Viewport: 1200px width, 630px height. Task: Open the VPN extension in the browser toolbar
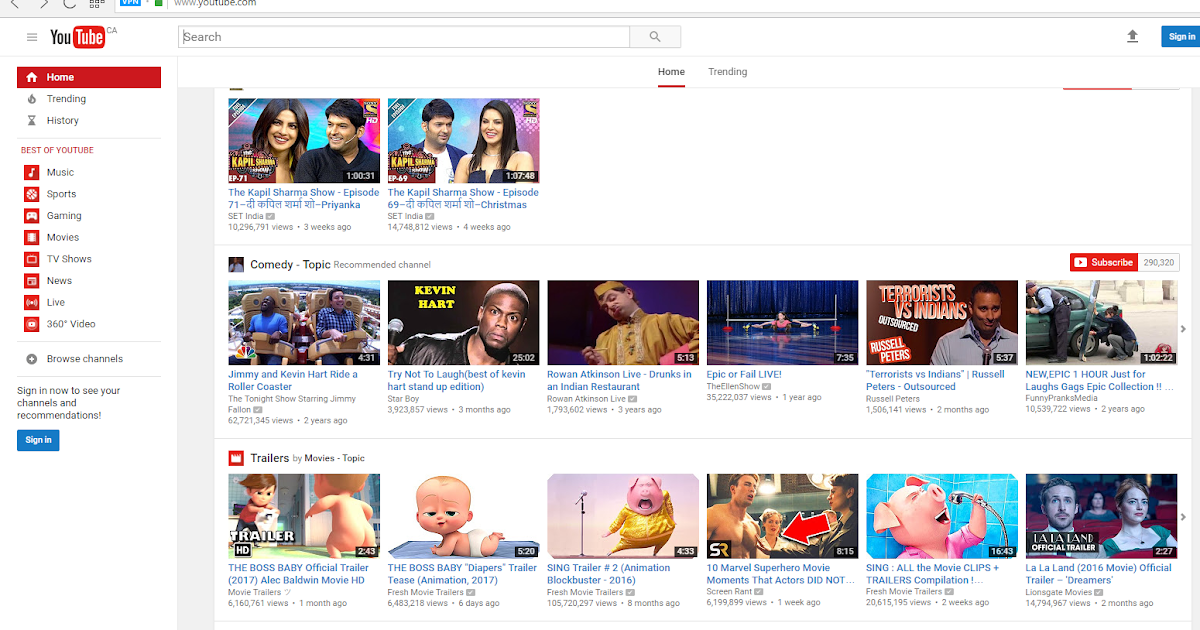(130, 3)
